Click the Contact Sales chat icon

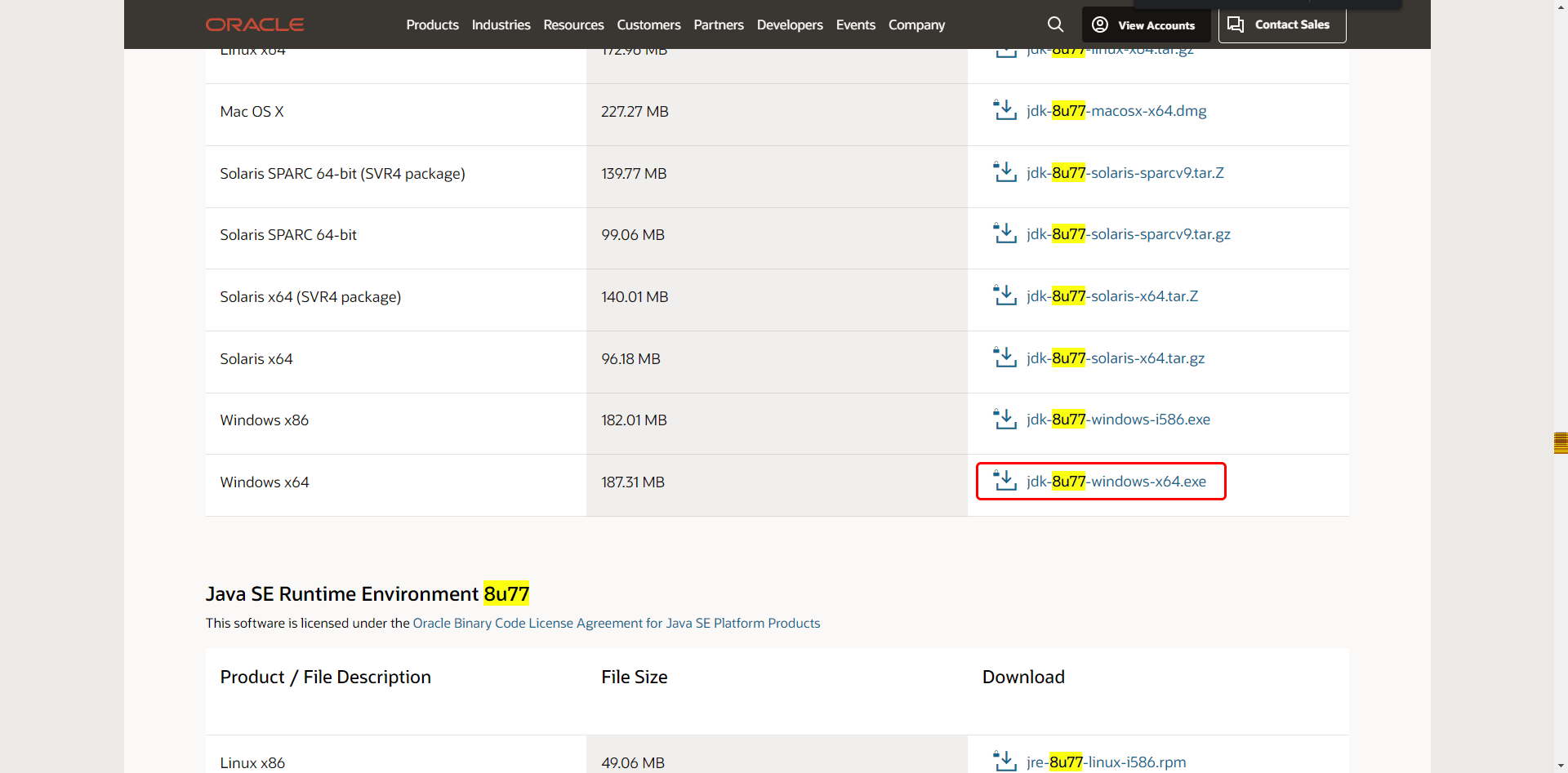(1236, 24)
